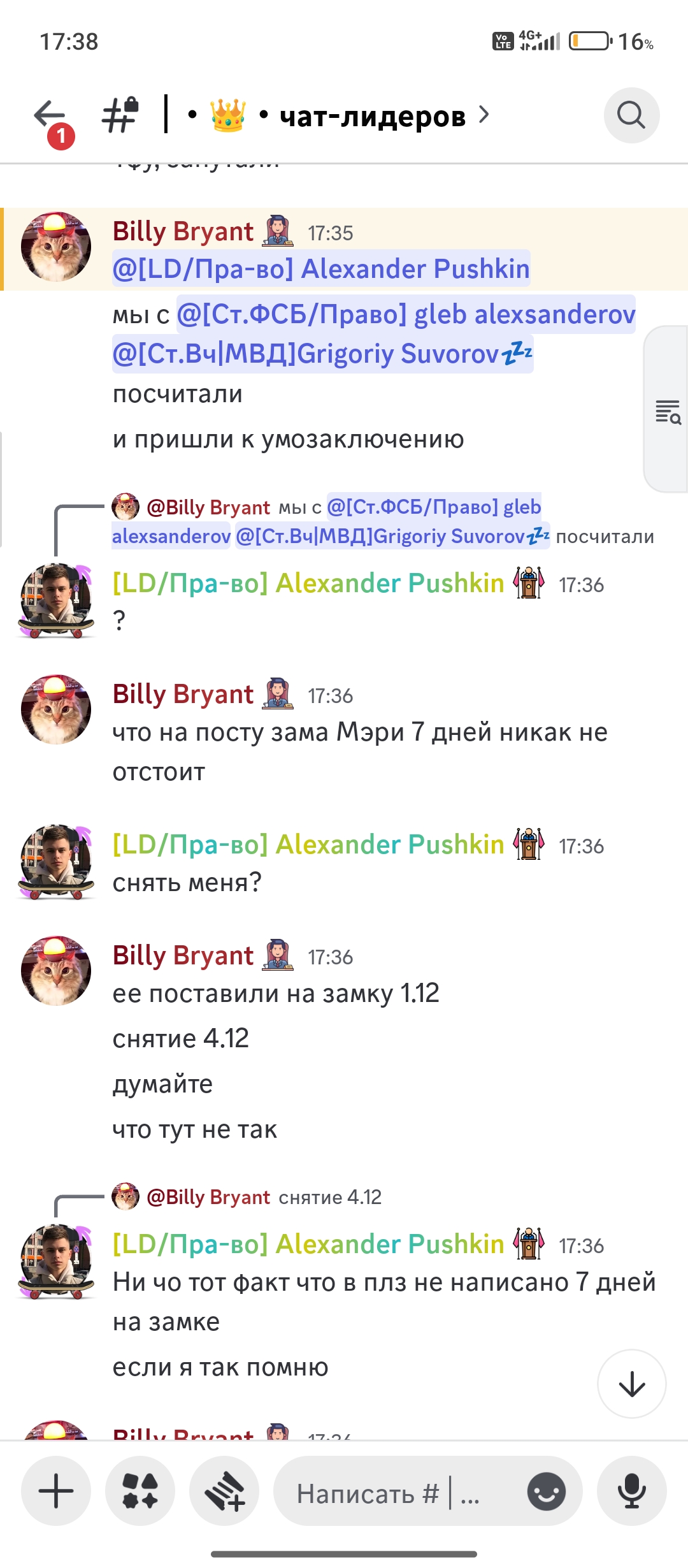Tap mention @[Ст.ФСБ/Право] gleb alexsanderov
The width and height of the screenshot is (688, 1568).
406,314
